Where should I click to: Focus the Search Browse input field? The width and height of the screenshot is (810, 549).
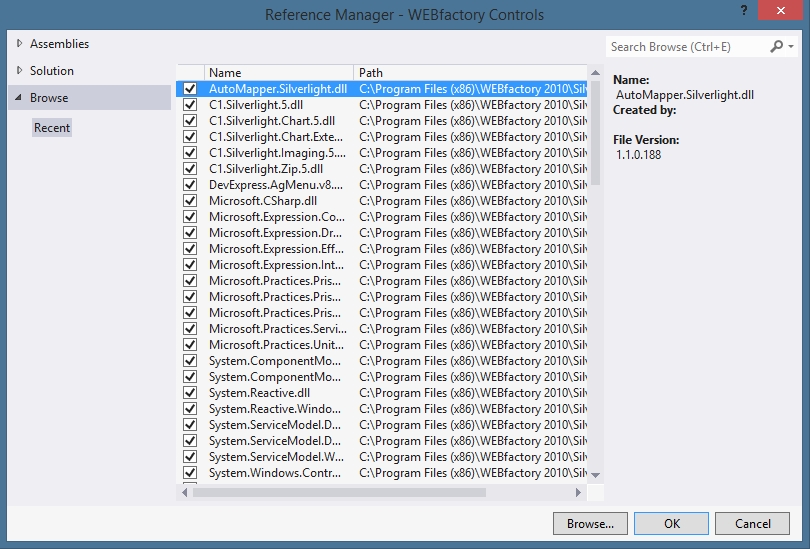coord(685,47)
